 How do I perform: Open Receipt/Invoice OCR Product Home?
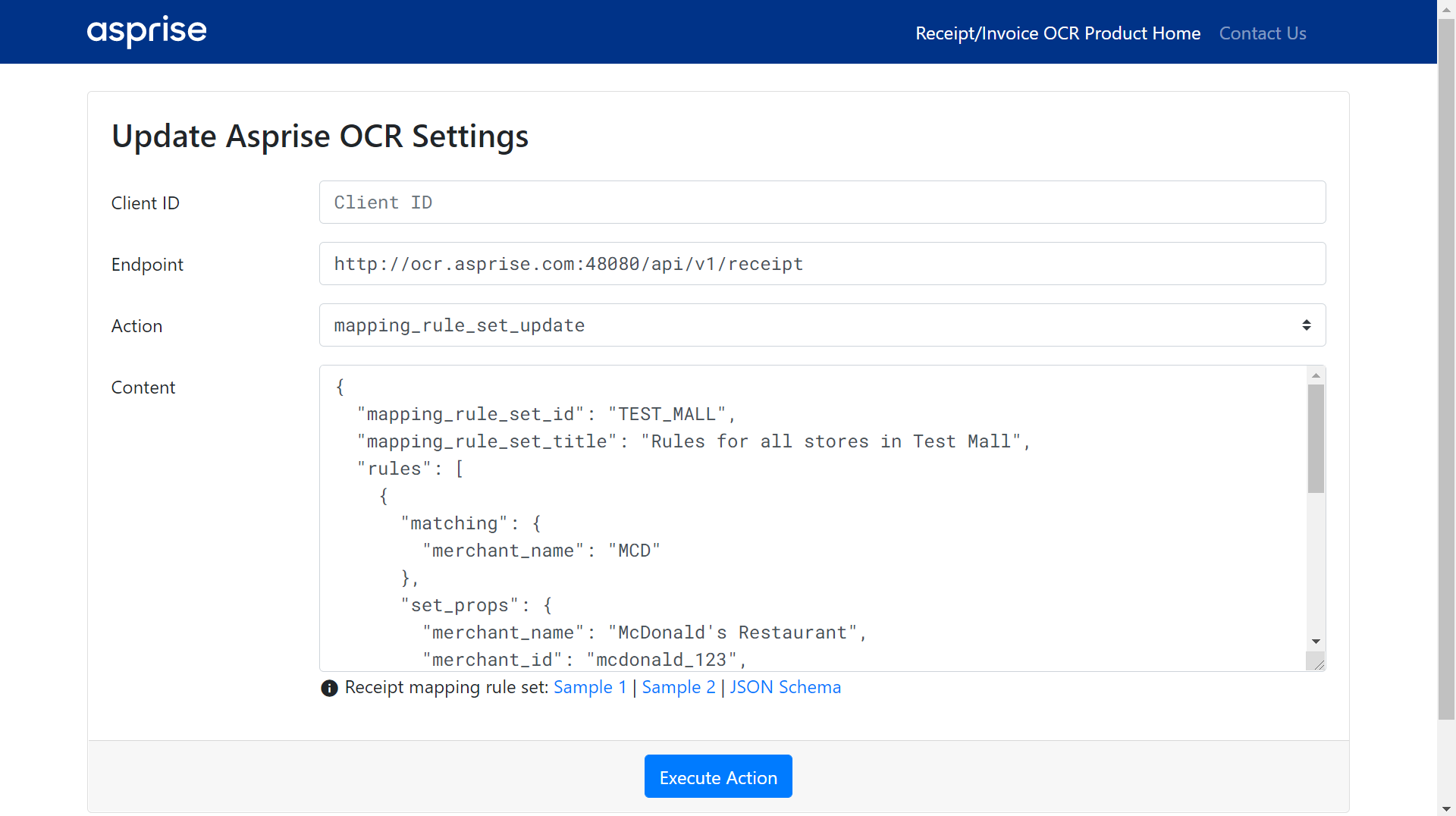[x=1057, y=33]
